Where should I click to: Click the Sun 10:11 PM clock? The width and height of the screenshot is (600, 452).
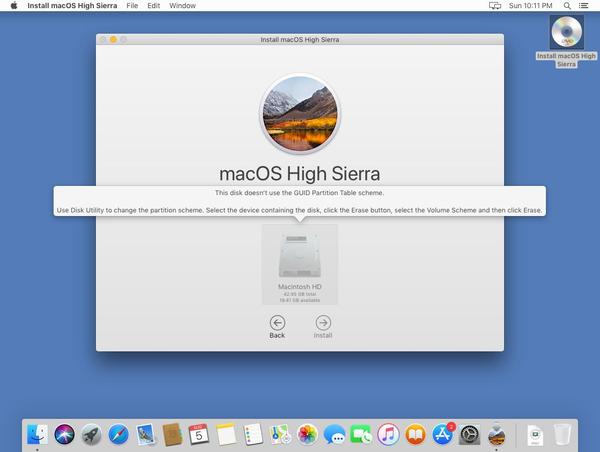tap(530, 6)
